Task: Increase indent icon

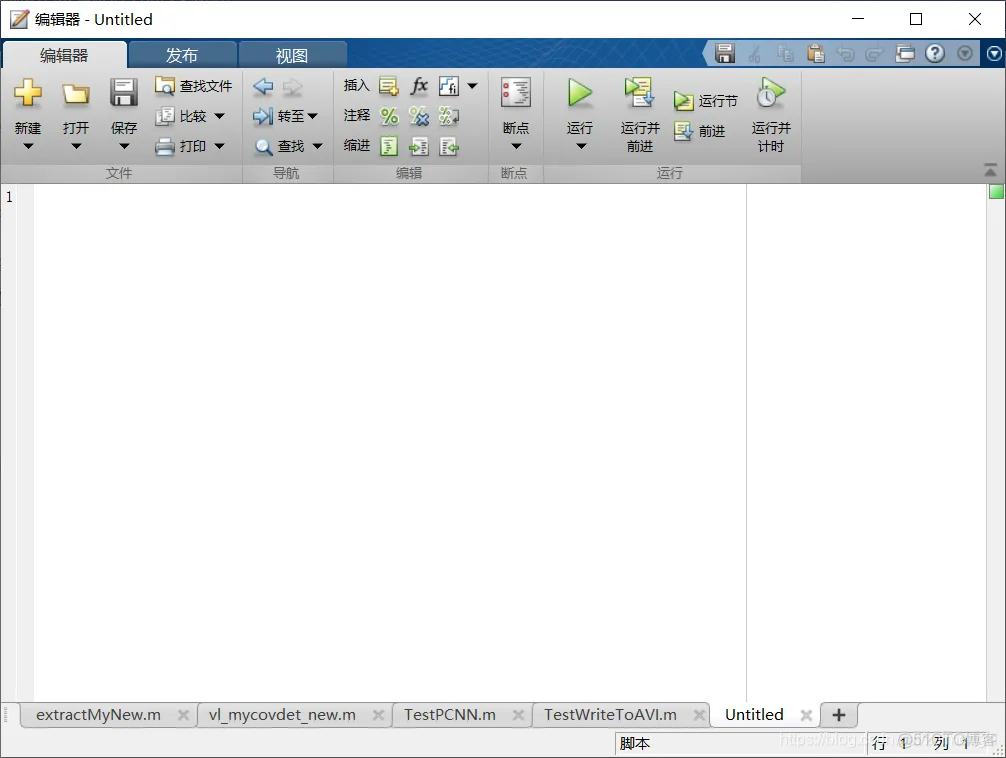Action: (419, 146)
